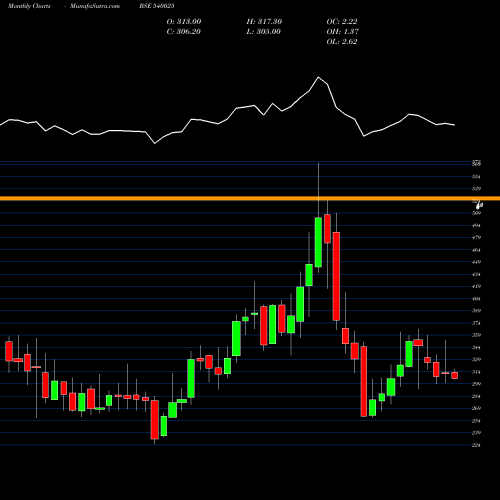Screen dimensions: 500x500
Task: Click the '554' price axis label
Action: [x=476, y=177]
